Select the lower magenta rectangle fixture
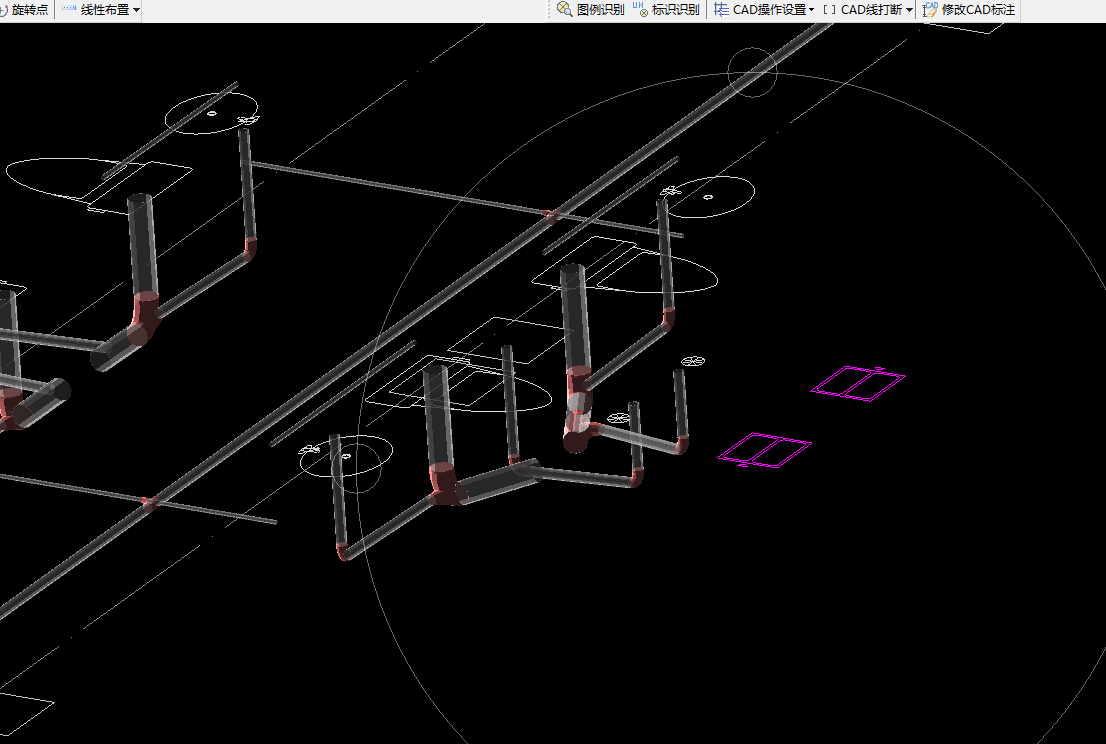The image size is (1106, 744). [765, 450]
